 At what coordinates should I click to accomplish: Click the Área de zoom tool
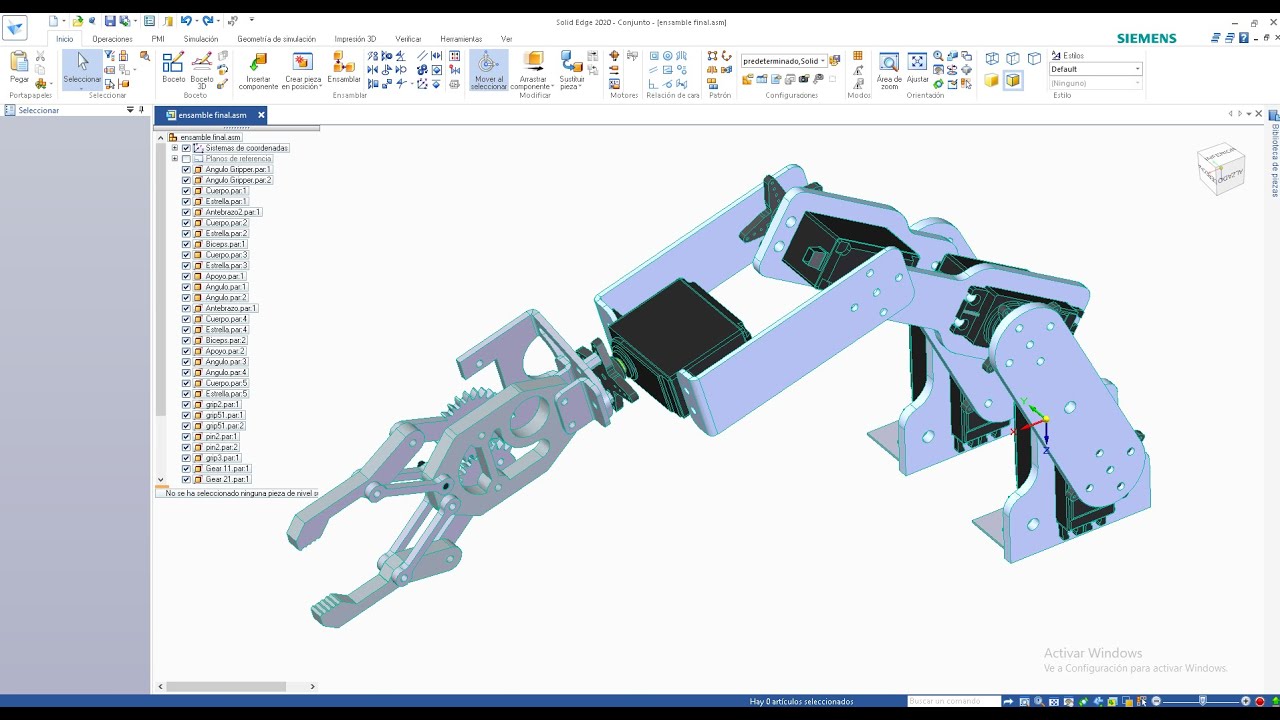tap(889, 70)
